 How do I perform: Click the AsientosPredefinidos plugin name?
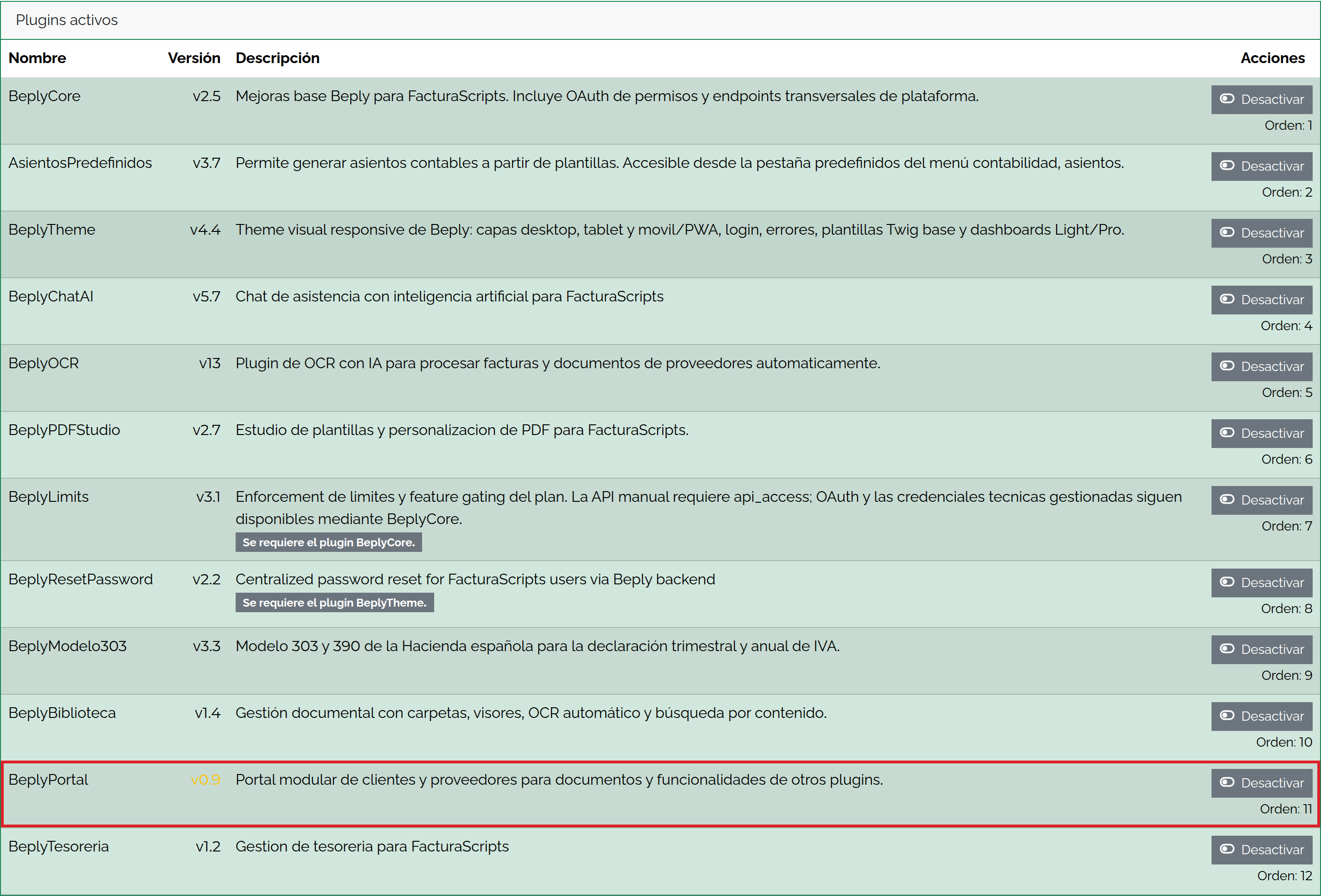click(x=80, y=162)
